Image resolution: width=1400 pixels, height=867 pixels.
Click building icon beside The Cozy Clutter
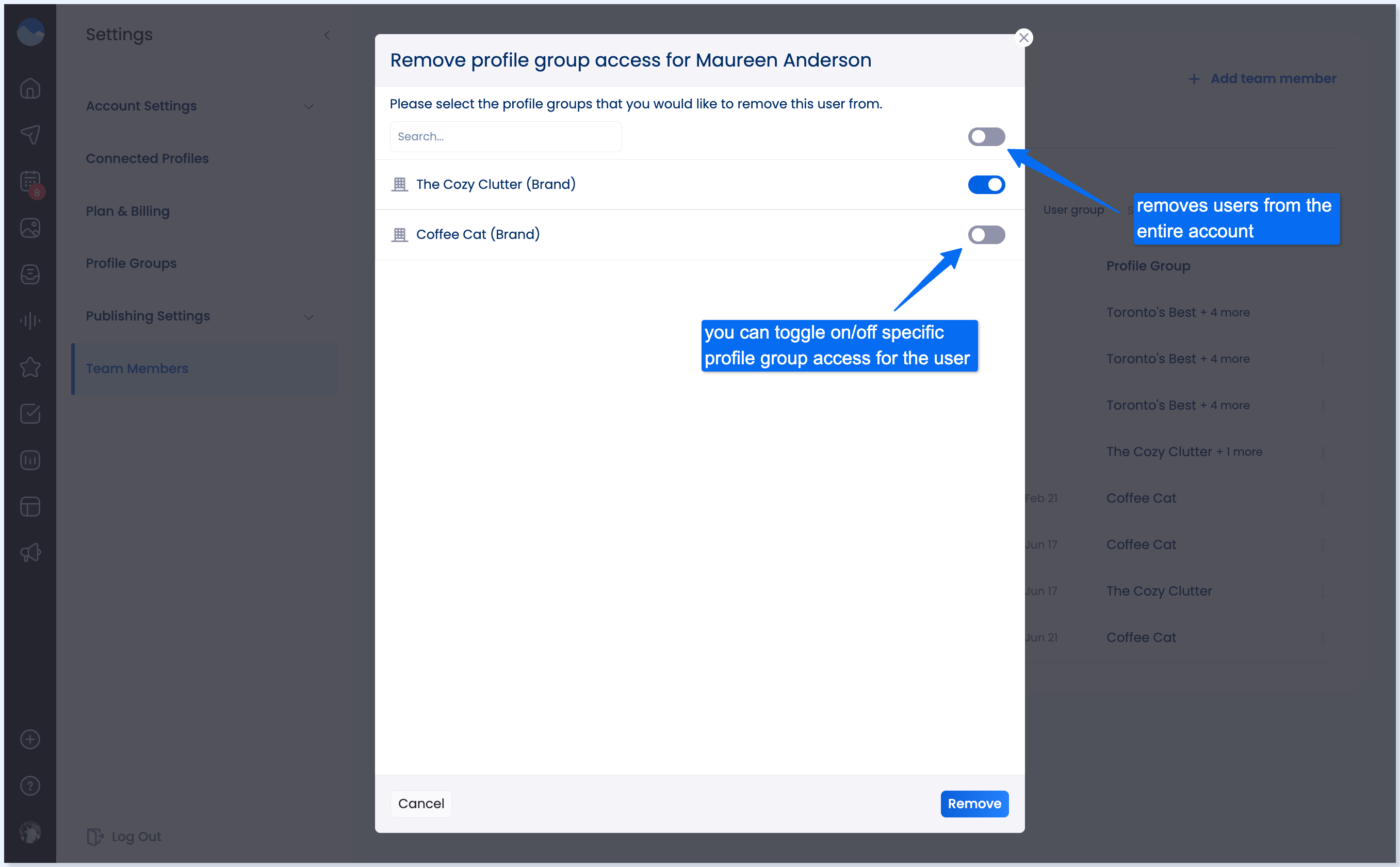399,184
